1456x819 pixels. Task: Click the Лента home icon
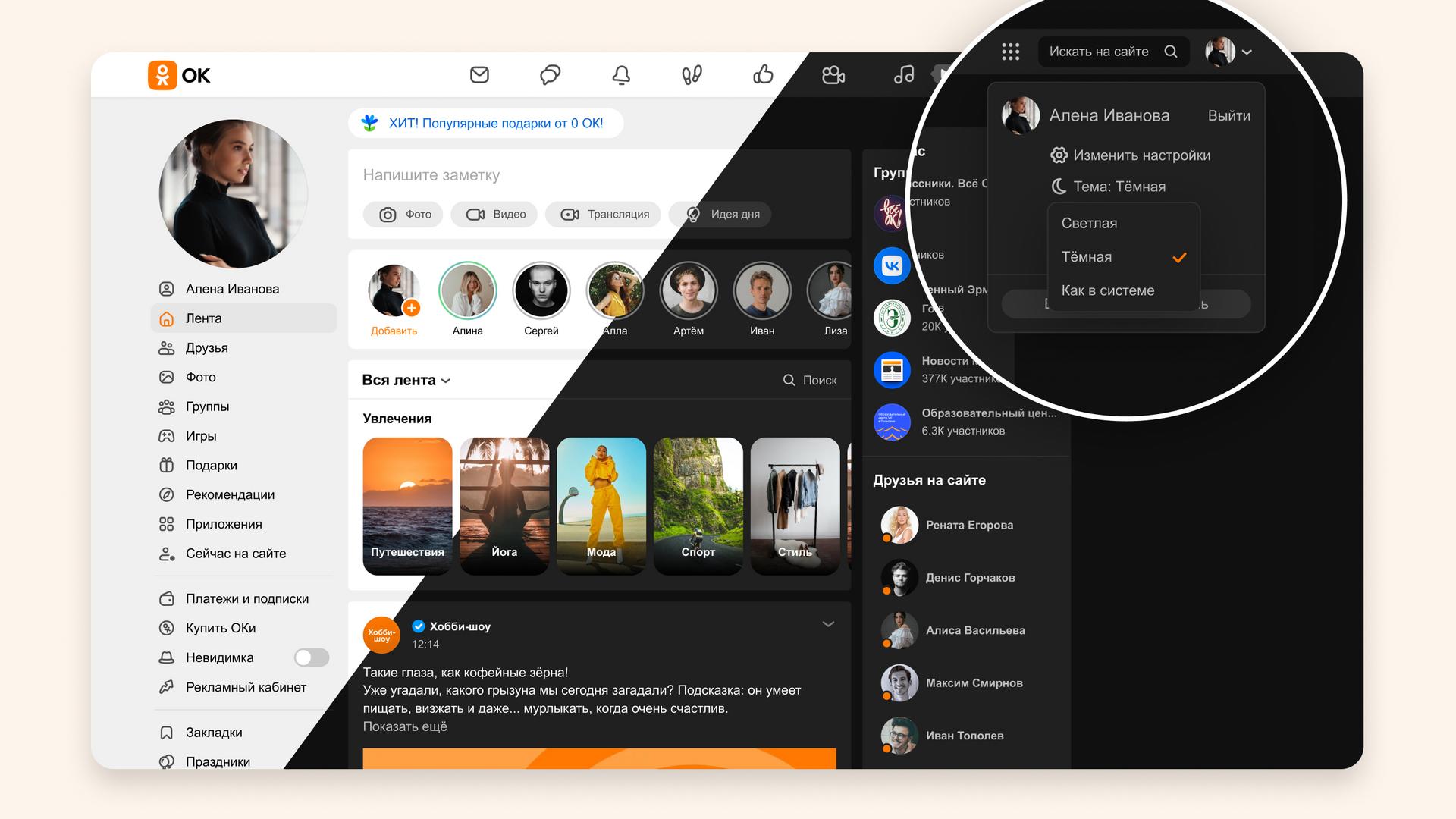tap(166, 318)
